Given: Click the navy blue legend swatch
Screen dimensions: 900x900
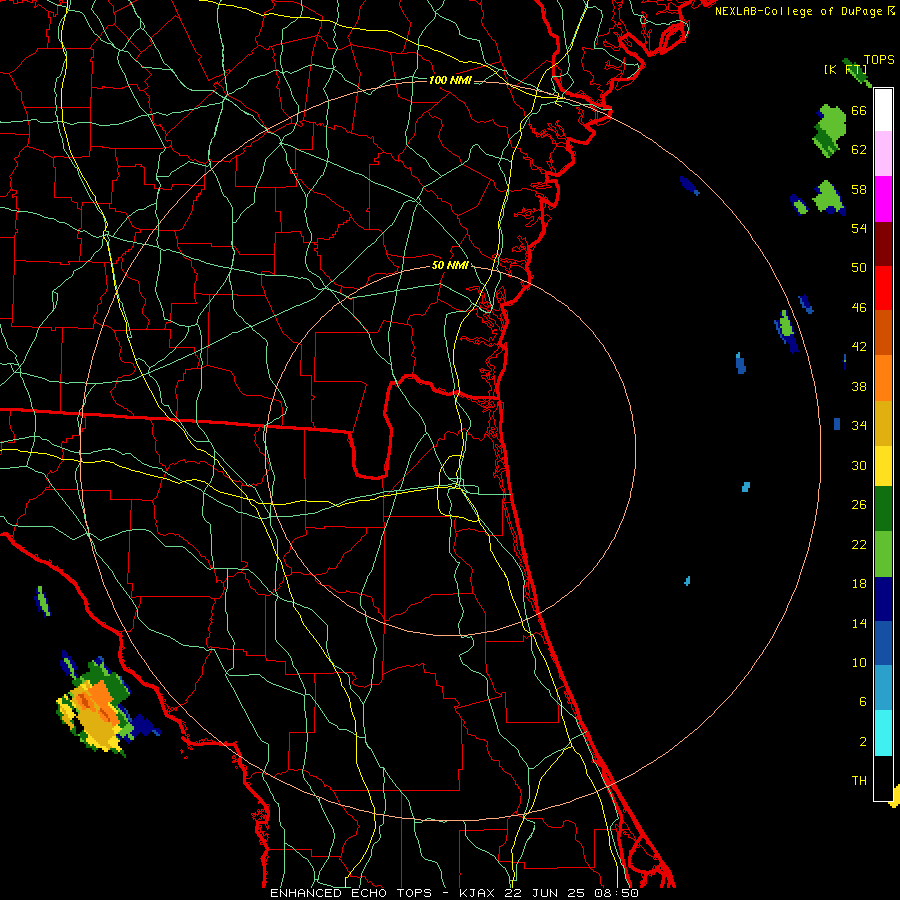Looking at the screenshot, I should [883, 599].
